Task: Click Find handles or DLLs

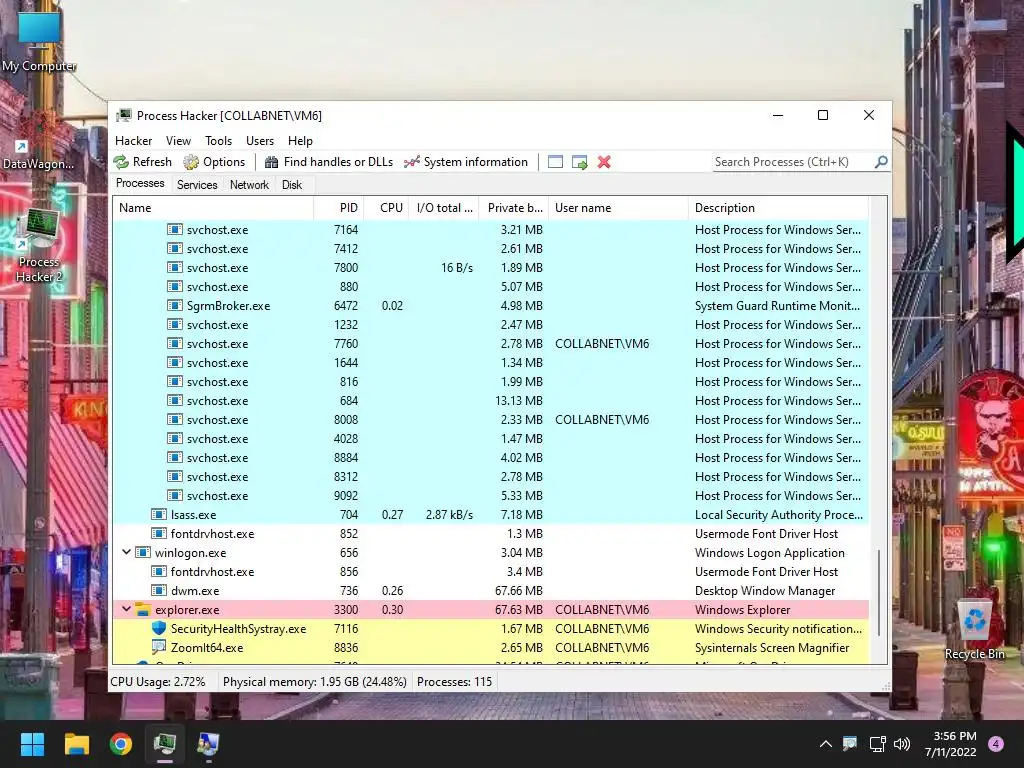Action: click(x=329, y=162)
